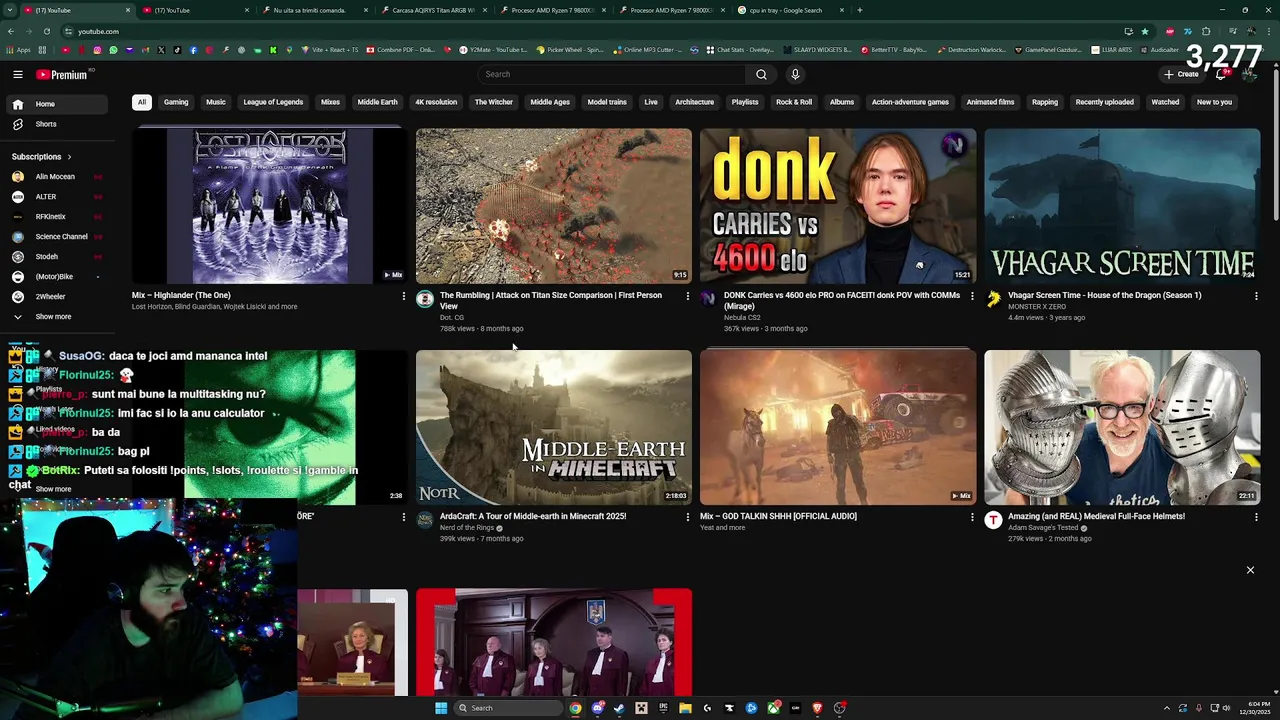Image resolution: width=1280 pixels, height=720 pixels.
Task: Open options menu for DONK Carries video
Action: click(972, 296)
